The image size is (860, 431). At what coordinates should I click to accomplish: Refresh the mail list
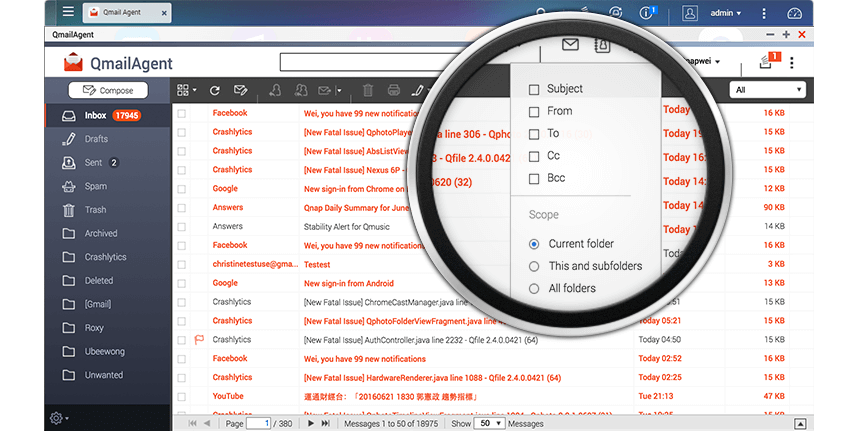click(x=214, y=90)
